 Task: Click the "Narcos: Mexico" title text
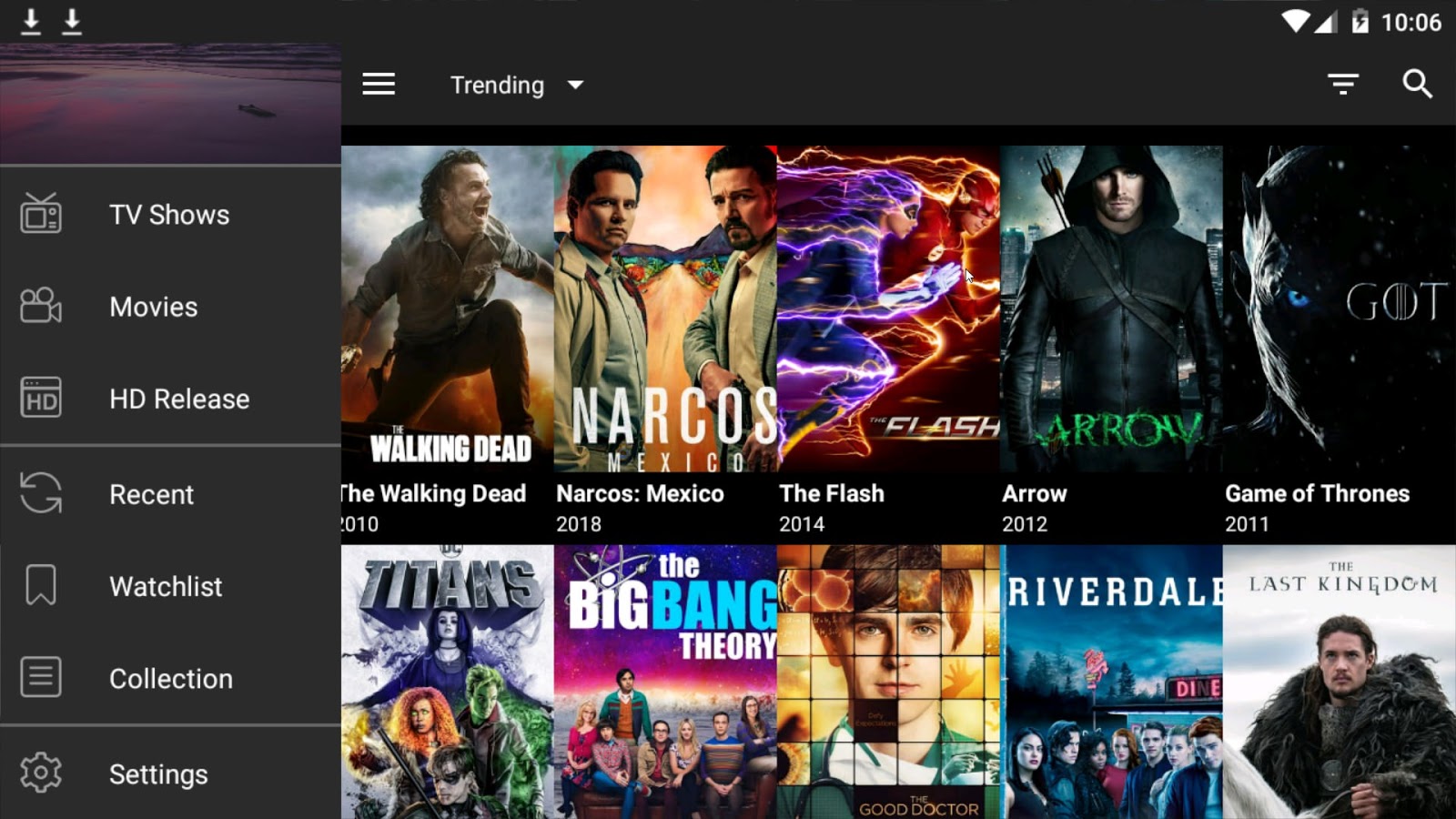pyautogui.click(x=641, y=493)
